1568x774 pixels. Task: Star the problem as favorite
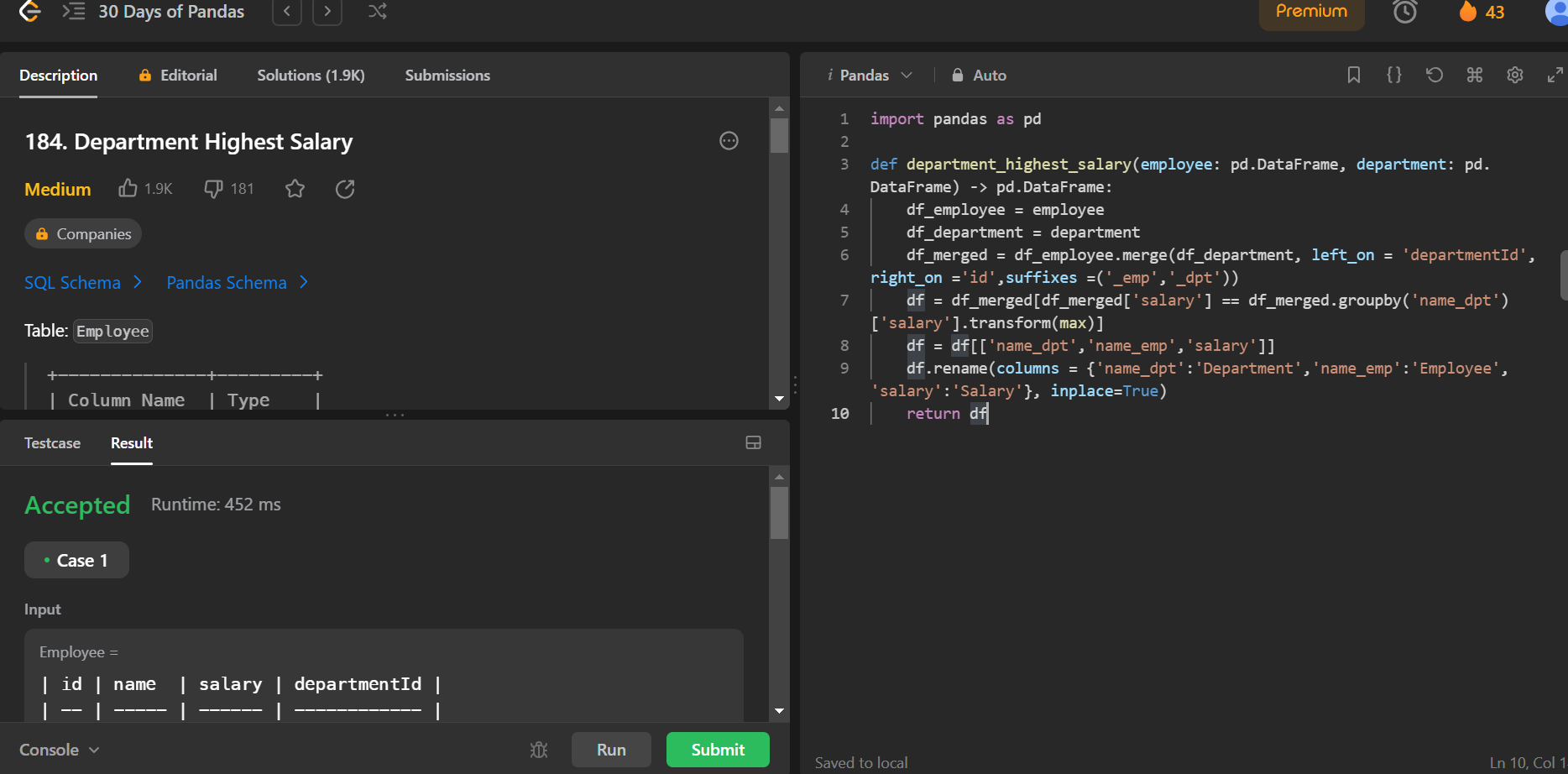coord(295,188)
